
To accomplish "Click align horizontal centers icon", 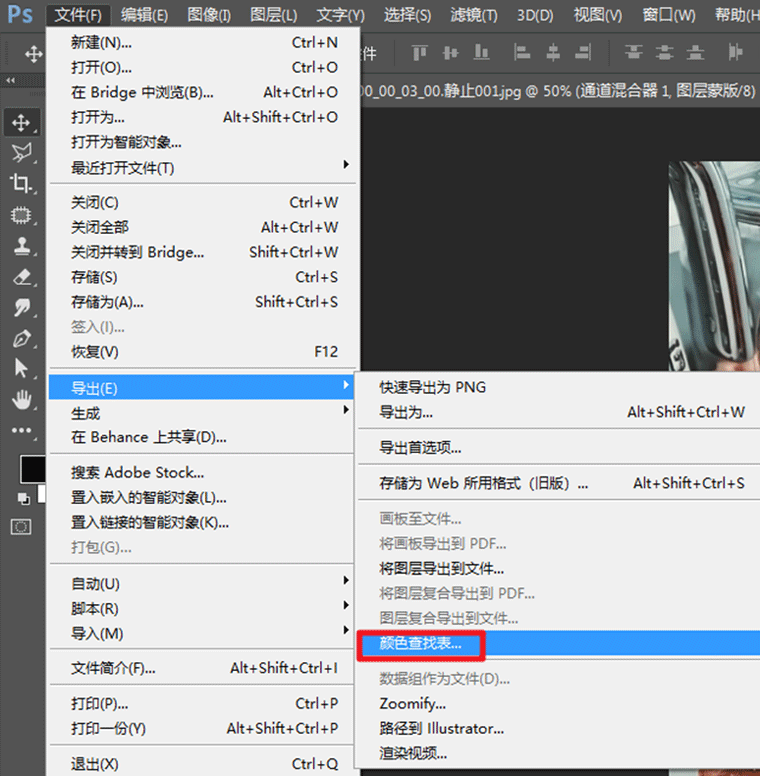I will 553,52.
